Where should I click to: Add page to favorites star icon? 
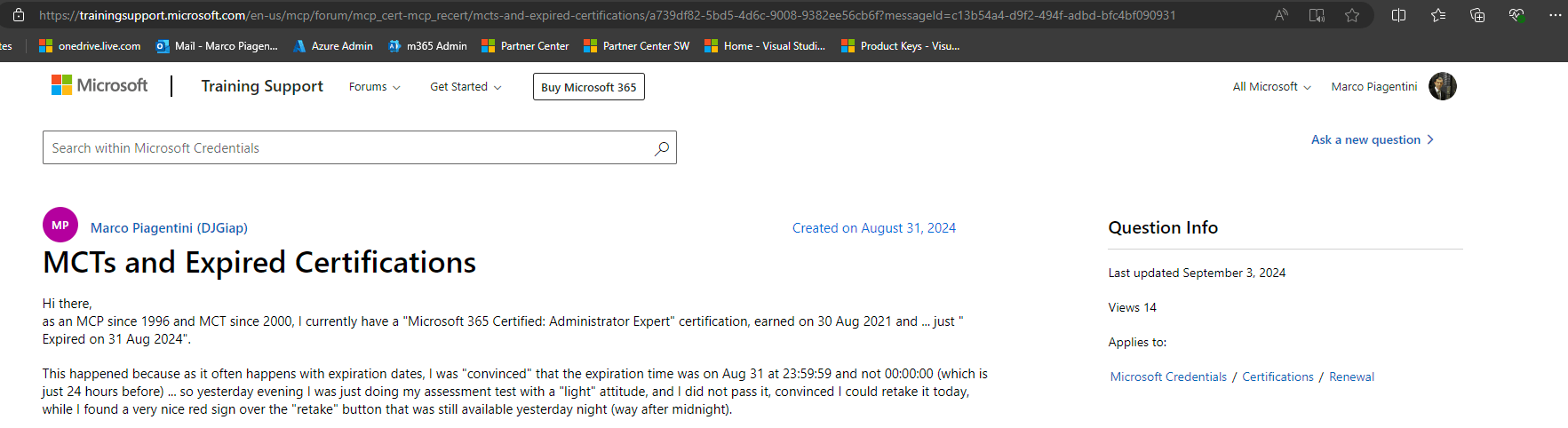(1352, 15)
